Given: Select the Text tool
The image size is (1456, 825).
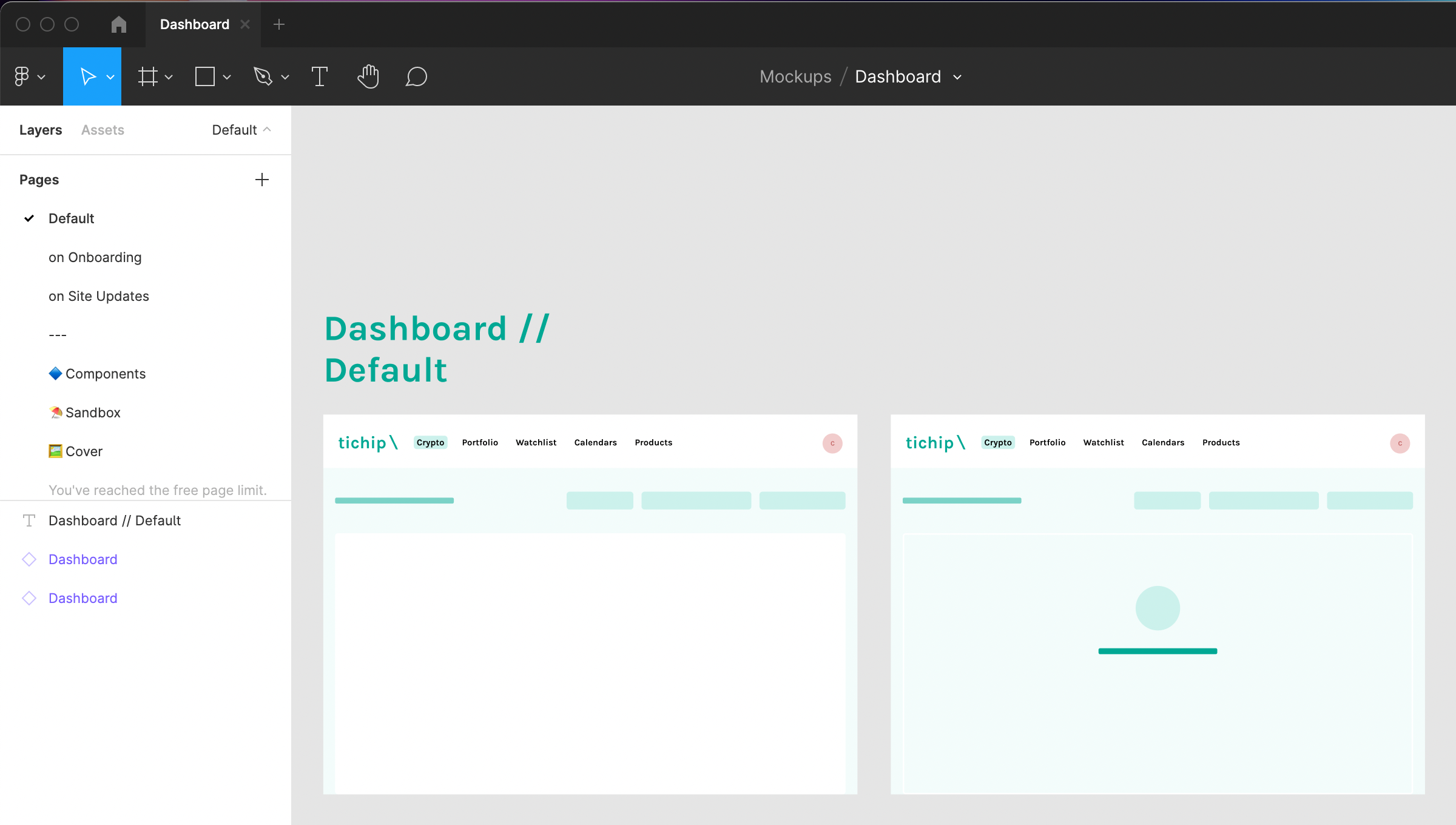Looking at the screenshot, I should click(x=319, y=76).
